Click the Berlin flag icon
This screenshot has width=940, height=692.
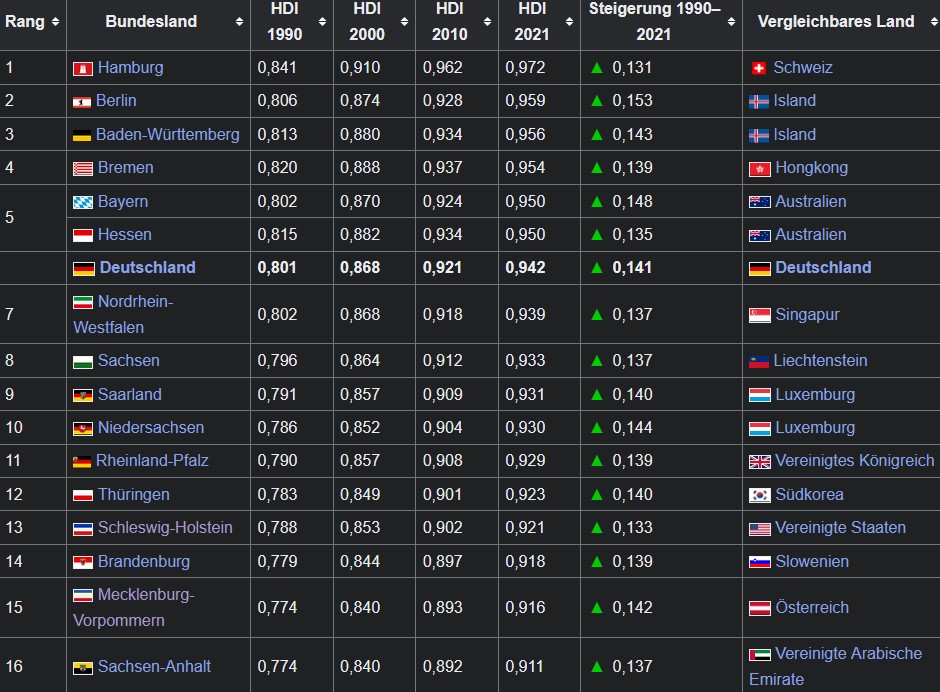[x=82, y=102]
